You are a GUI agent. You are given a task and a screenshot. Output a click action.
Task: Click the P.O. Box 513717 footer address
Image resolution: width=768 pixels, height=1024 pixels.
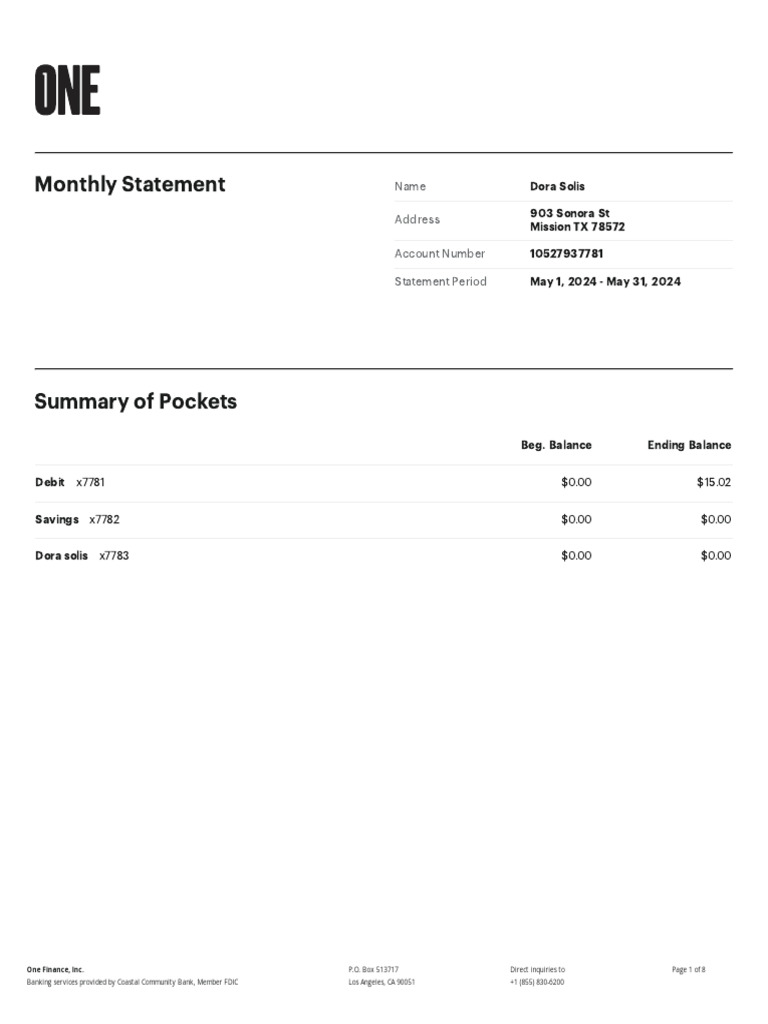point(373,969)
